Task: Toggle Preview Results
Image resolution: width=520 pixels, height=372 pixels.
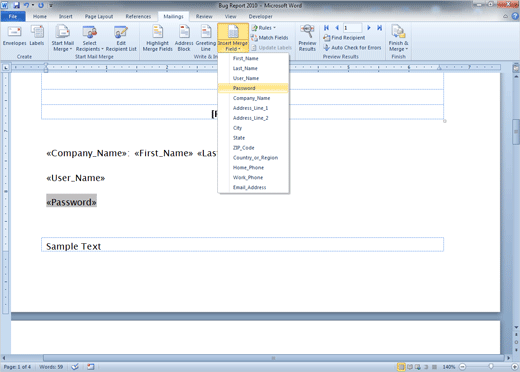Action: 307,38
